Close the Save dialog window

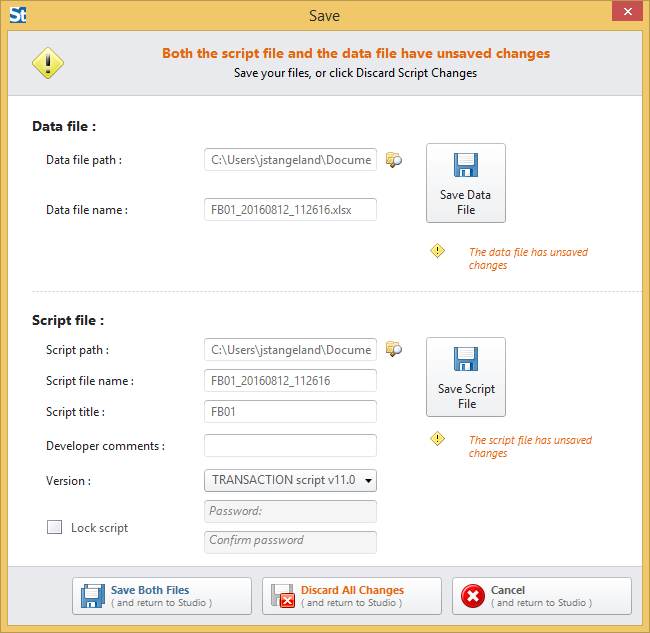point(626,13)
